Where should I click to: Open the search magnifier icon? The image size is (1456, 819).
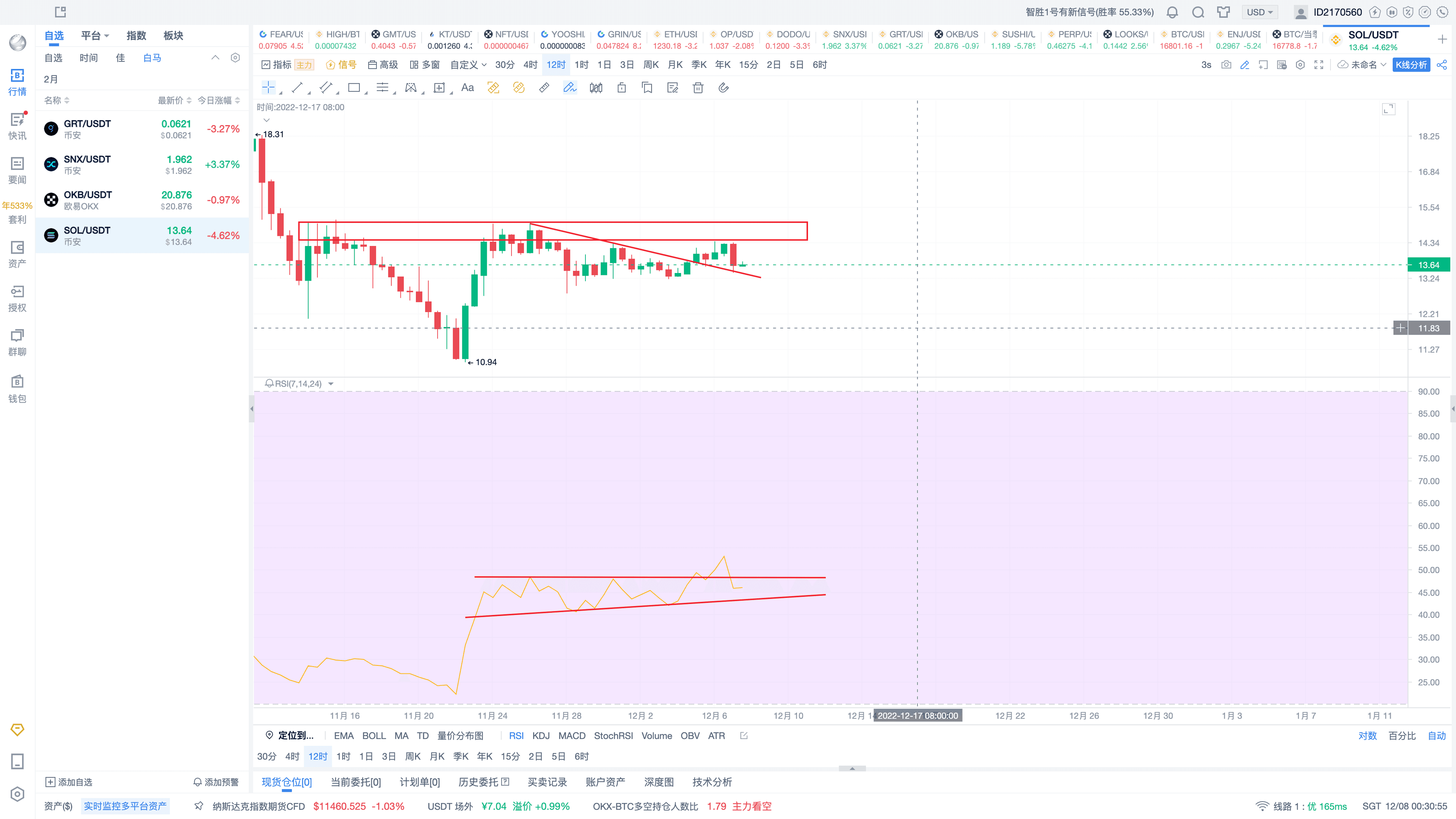pyautogui.click(x=1198, y=12)
